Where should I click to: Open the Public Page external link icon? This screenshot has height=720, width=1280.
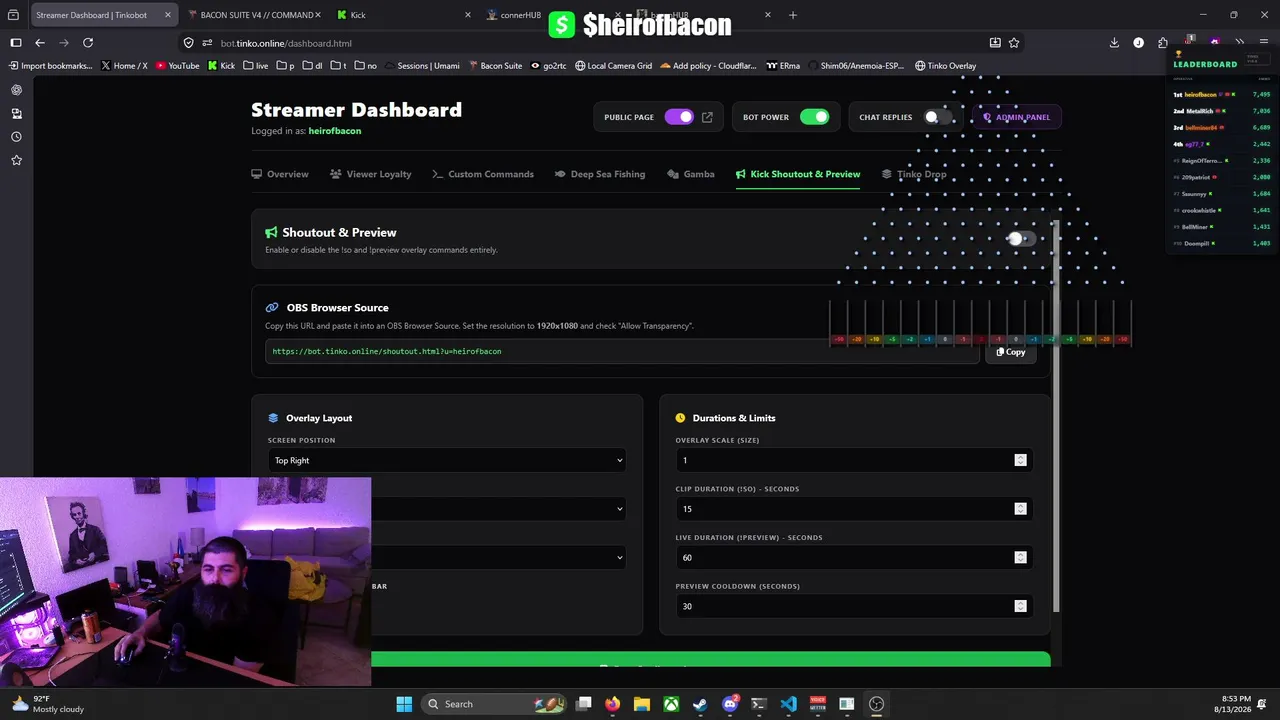[x=707, y=117]
